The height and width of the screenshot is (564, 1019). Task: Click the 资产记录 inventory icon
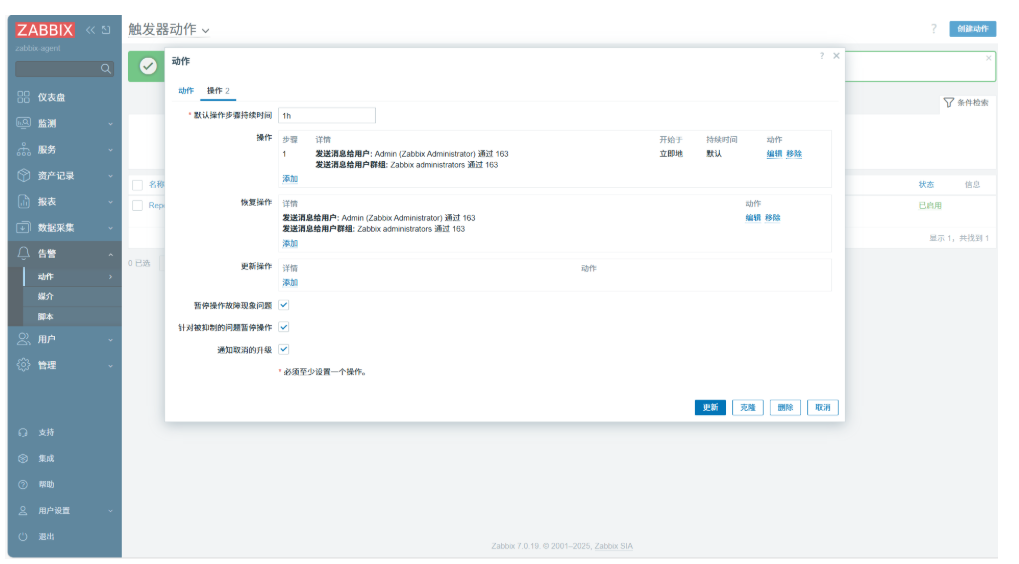(23, 175)
